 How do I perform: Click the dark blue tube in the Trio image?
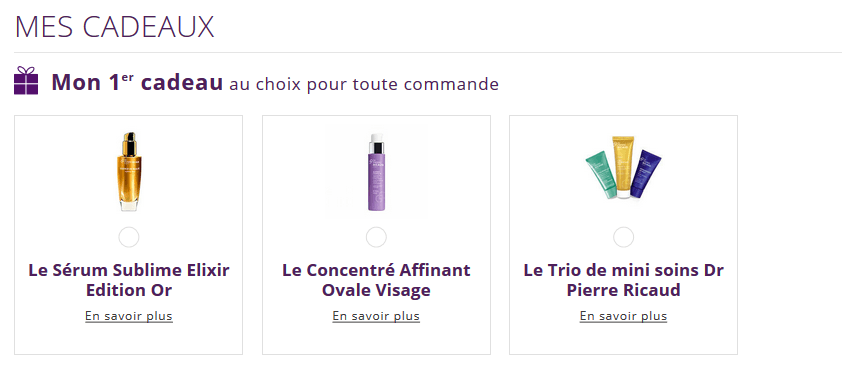[x=644, y=173]
